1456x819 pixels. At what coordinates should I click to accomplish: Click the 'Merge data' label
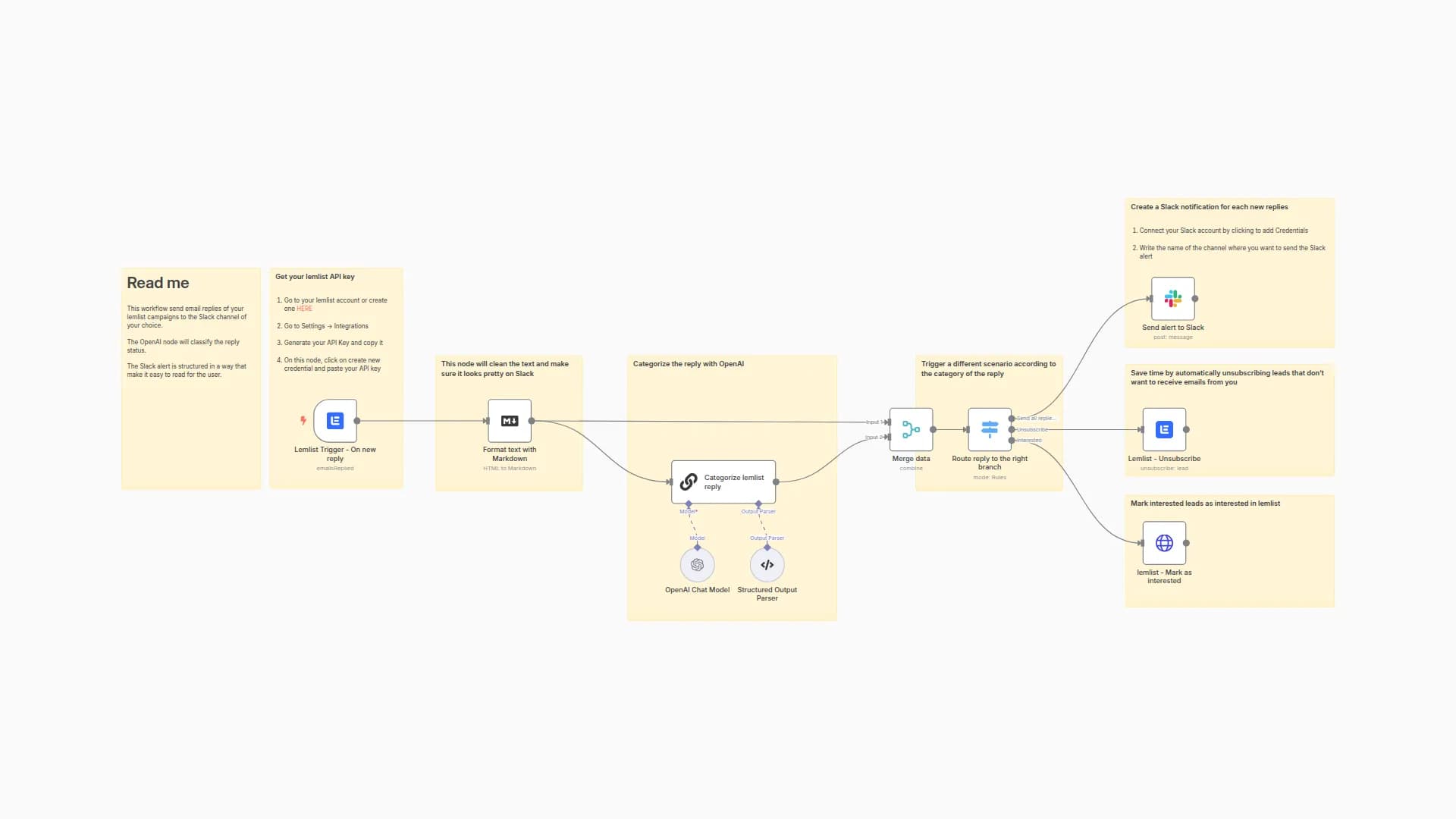tap(911, 459)
